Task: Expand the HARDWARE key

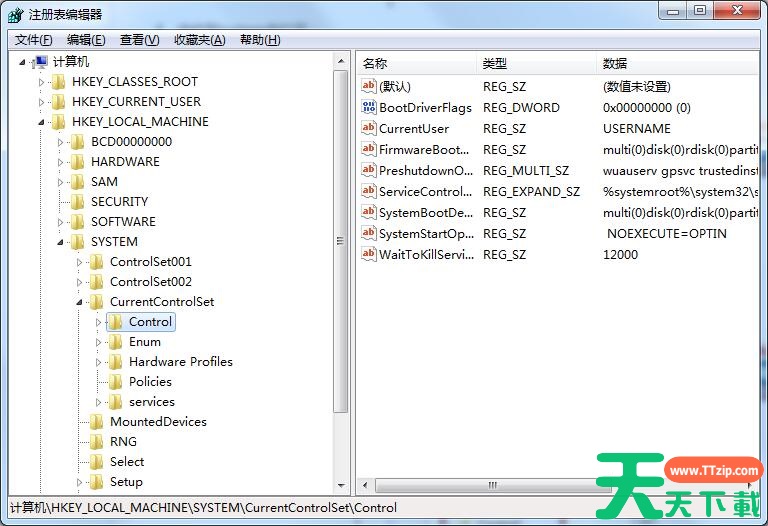Action: (x=60, y=163)
